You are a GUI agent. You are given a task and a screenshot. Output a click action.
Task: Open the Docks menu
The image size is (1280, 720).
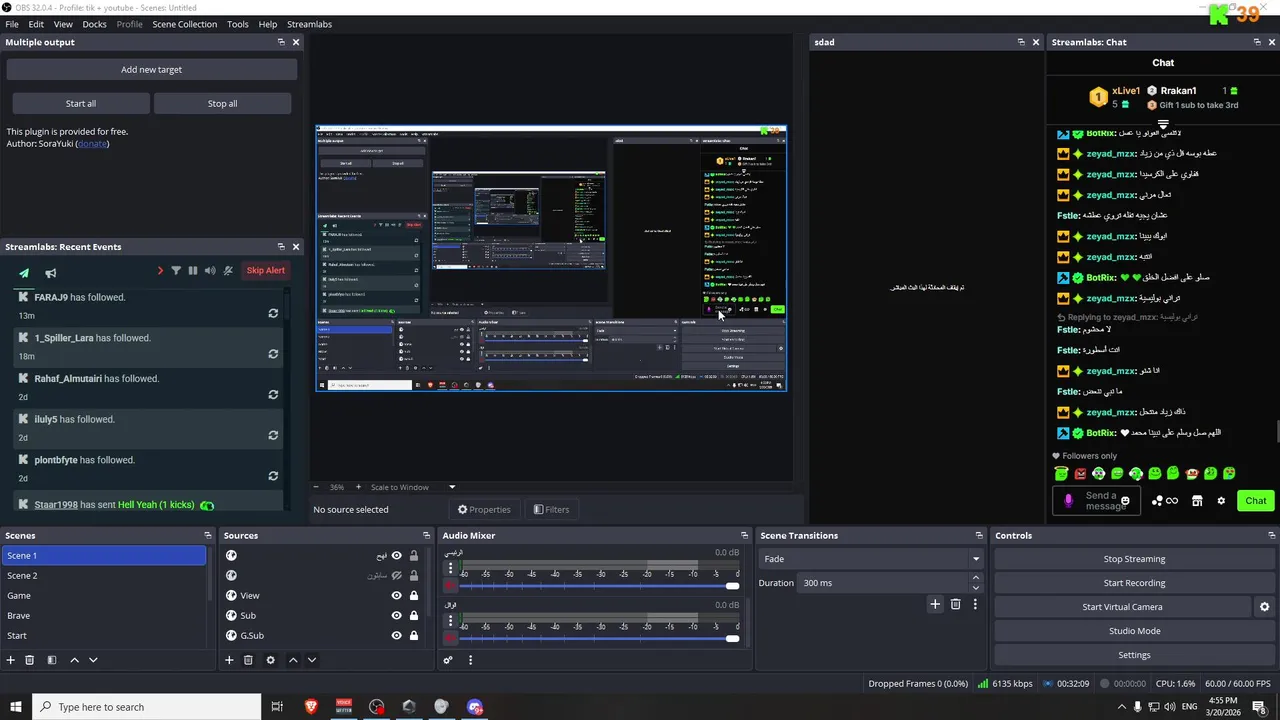click(94, 24)
